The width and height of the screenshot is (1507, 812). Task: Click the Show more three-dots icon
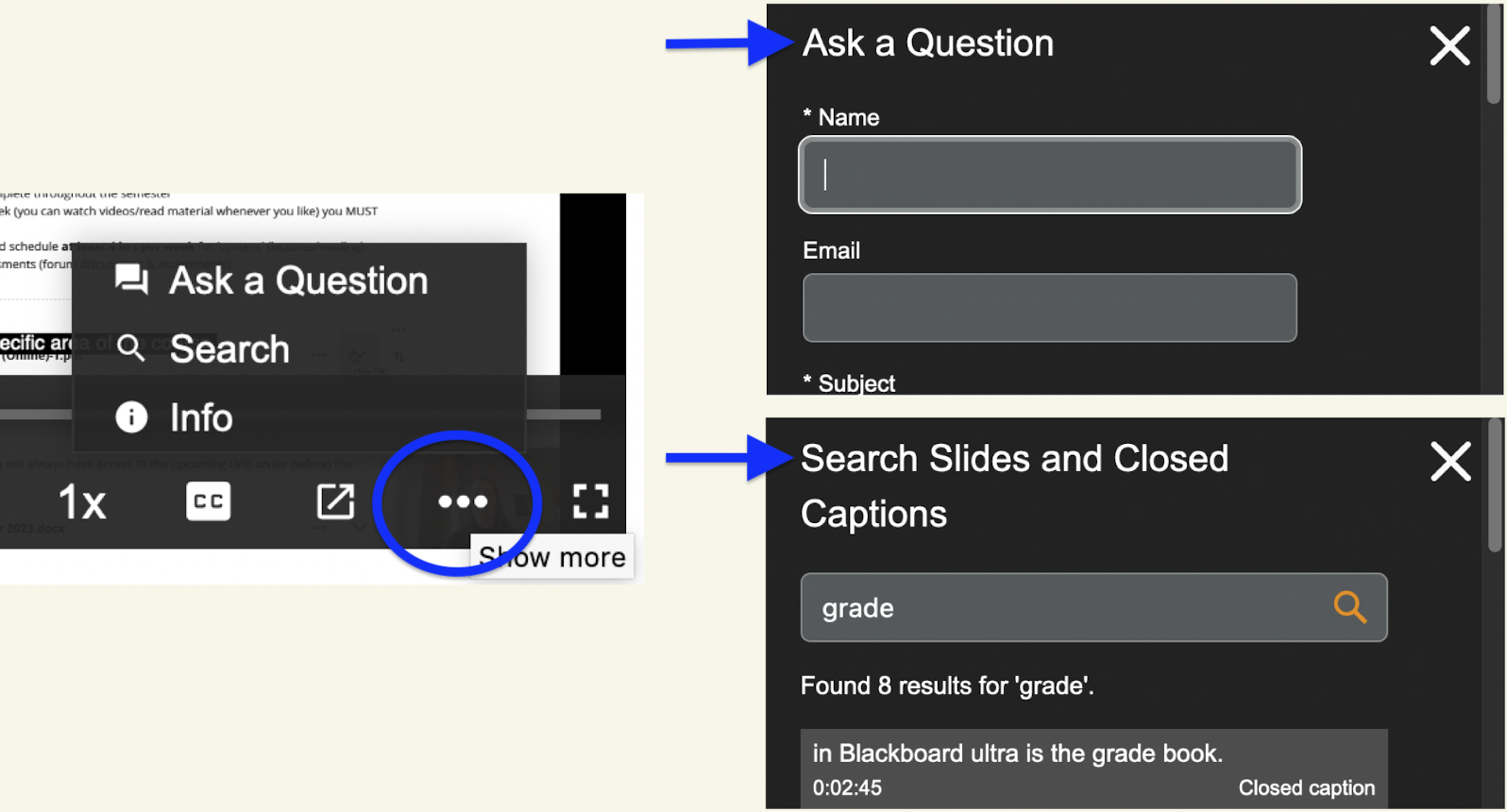click(x=463, y=501)
